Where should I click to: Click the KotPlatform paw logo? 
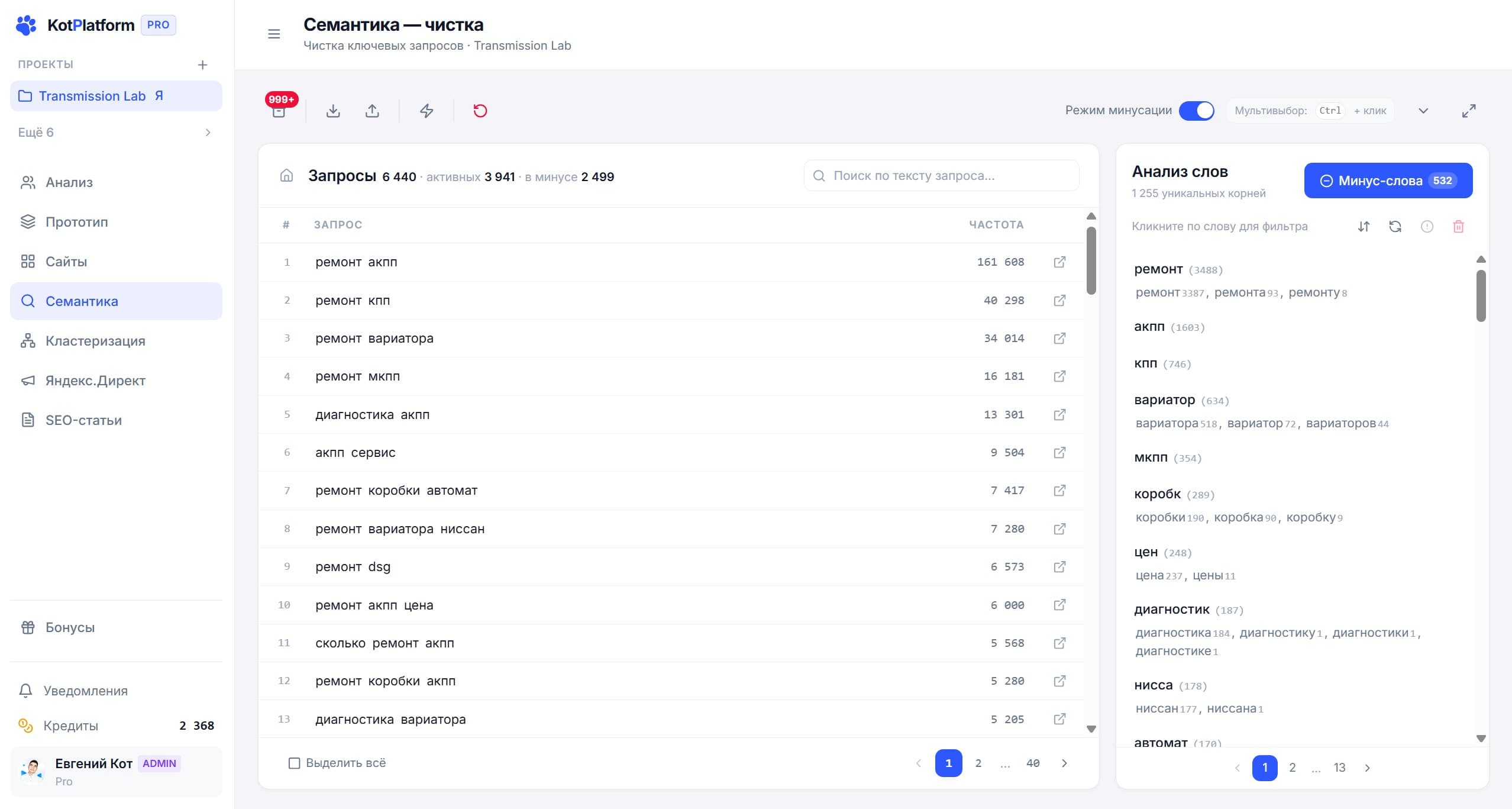[26, 25]
